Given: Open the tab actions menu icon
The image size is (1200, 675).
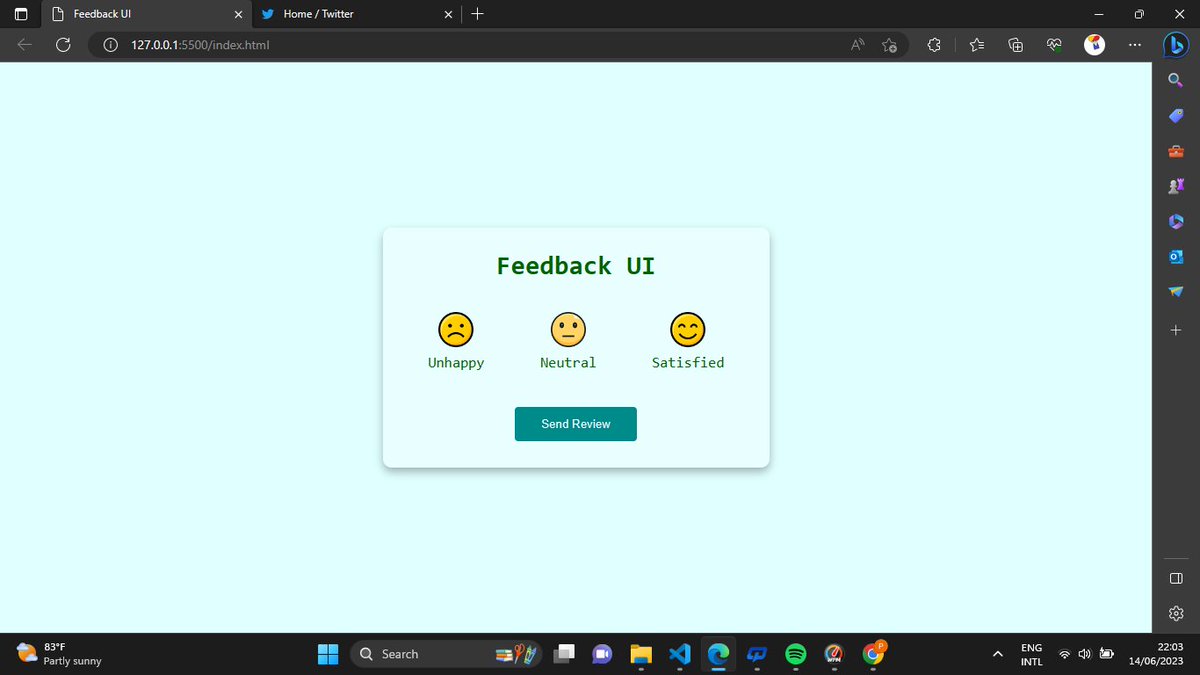Looking at the screenshot, I should (x=21, y=14).
